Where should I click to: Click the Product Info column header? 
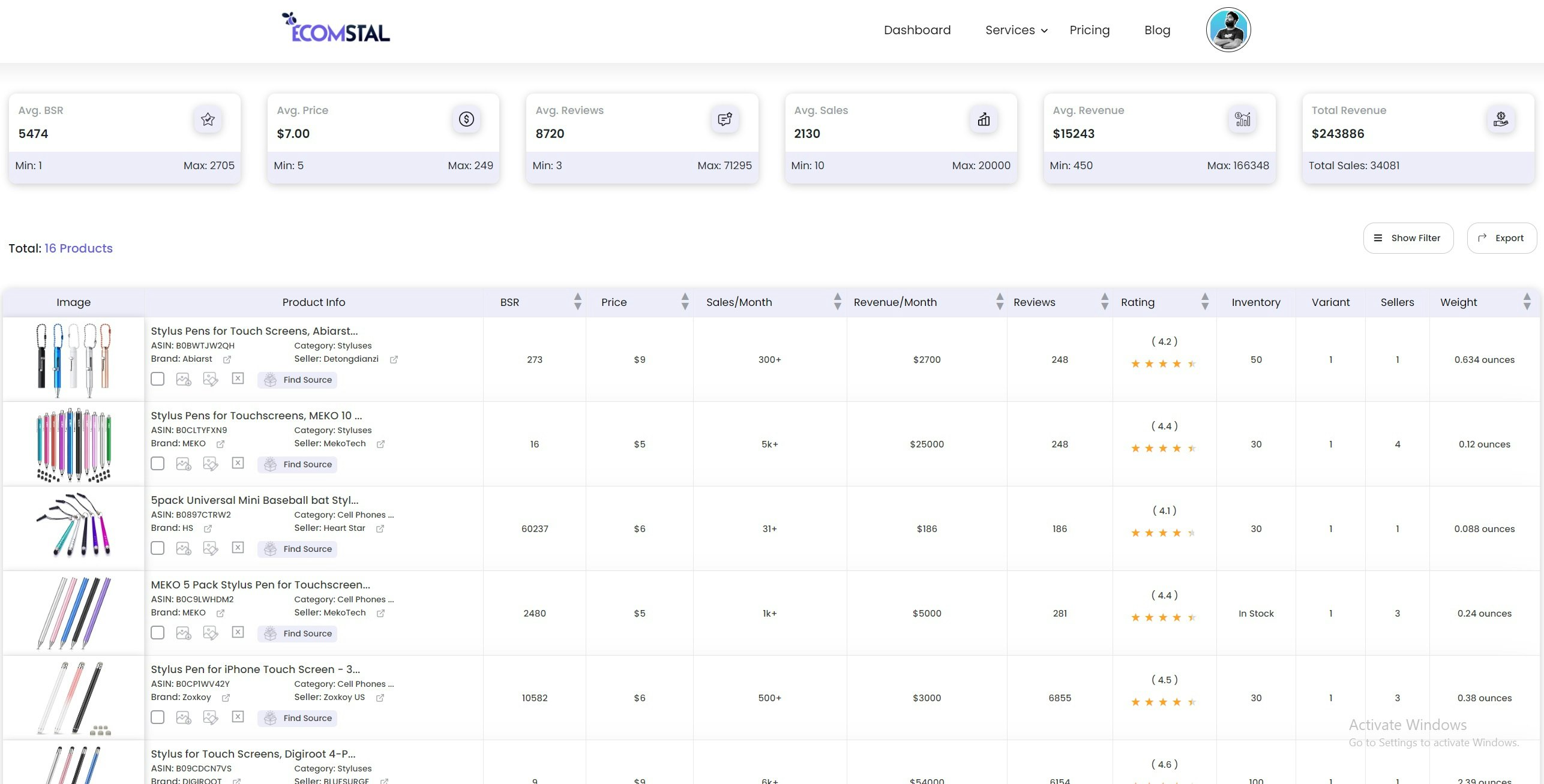click(314, 302)
